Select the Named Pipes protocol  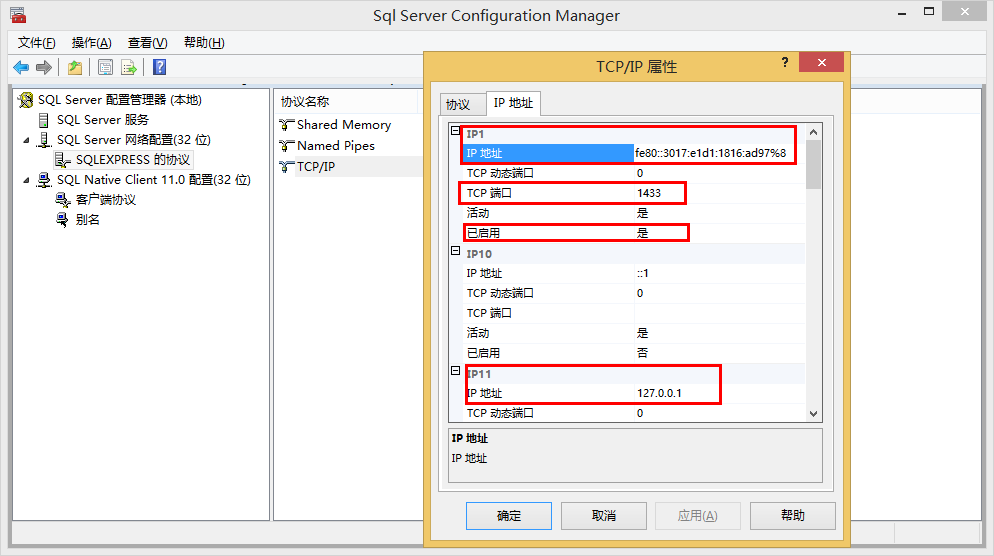[x=335, y=146]
